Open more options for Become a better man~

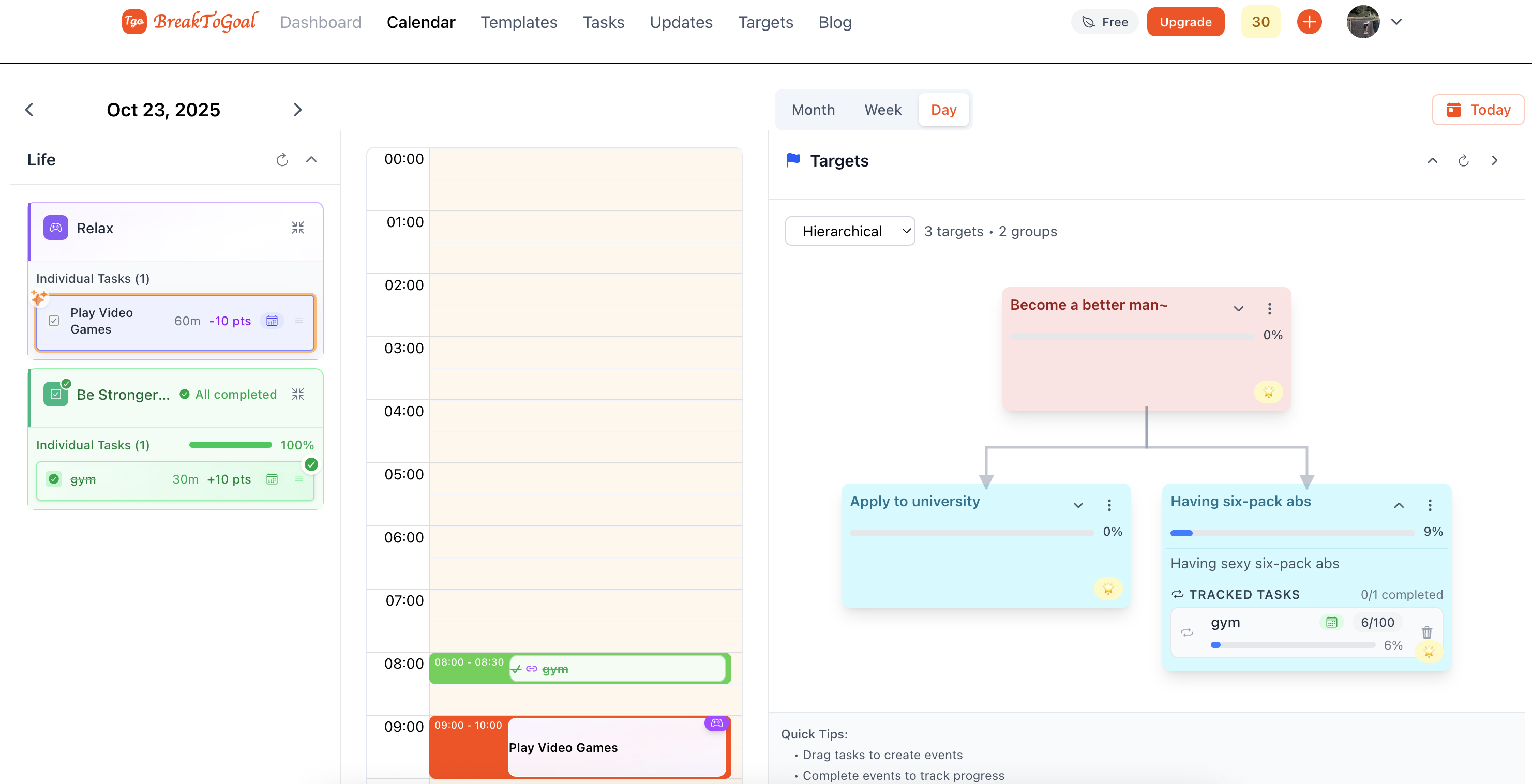[x=1269, y=309]
